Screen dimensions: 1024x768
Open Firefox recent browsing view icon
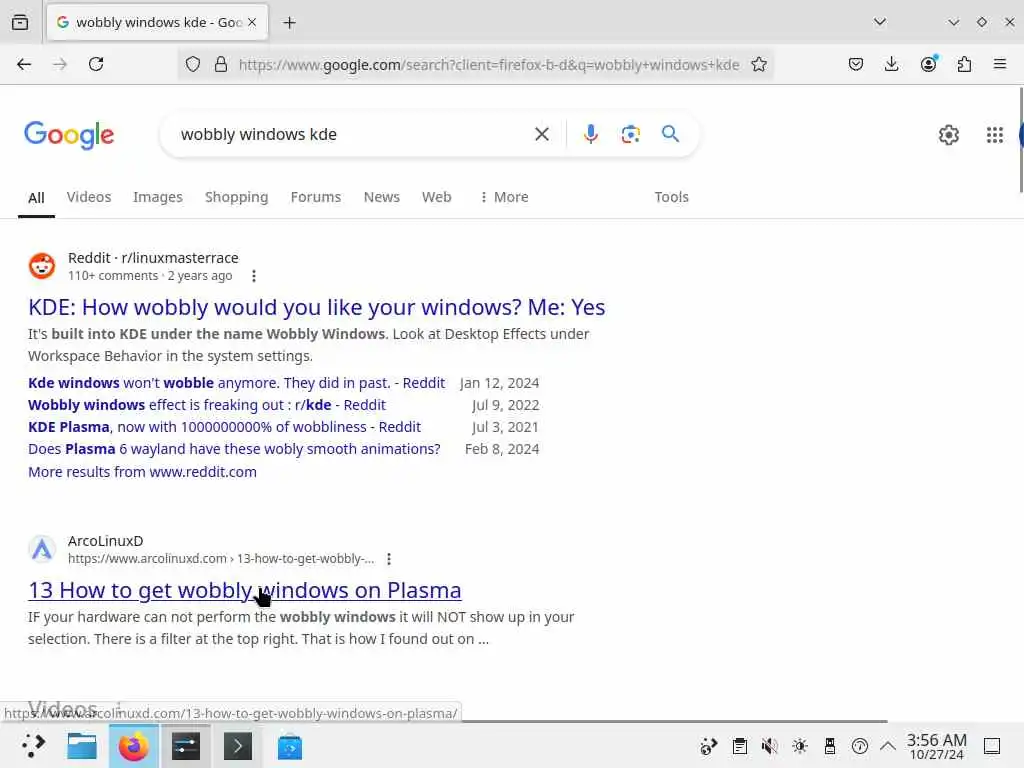coord(20,22)
